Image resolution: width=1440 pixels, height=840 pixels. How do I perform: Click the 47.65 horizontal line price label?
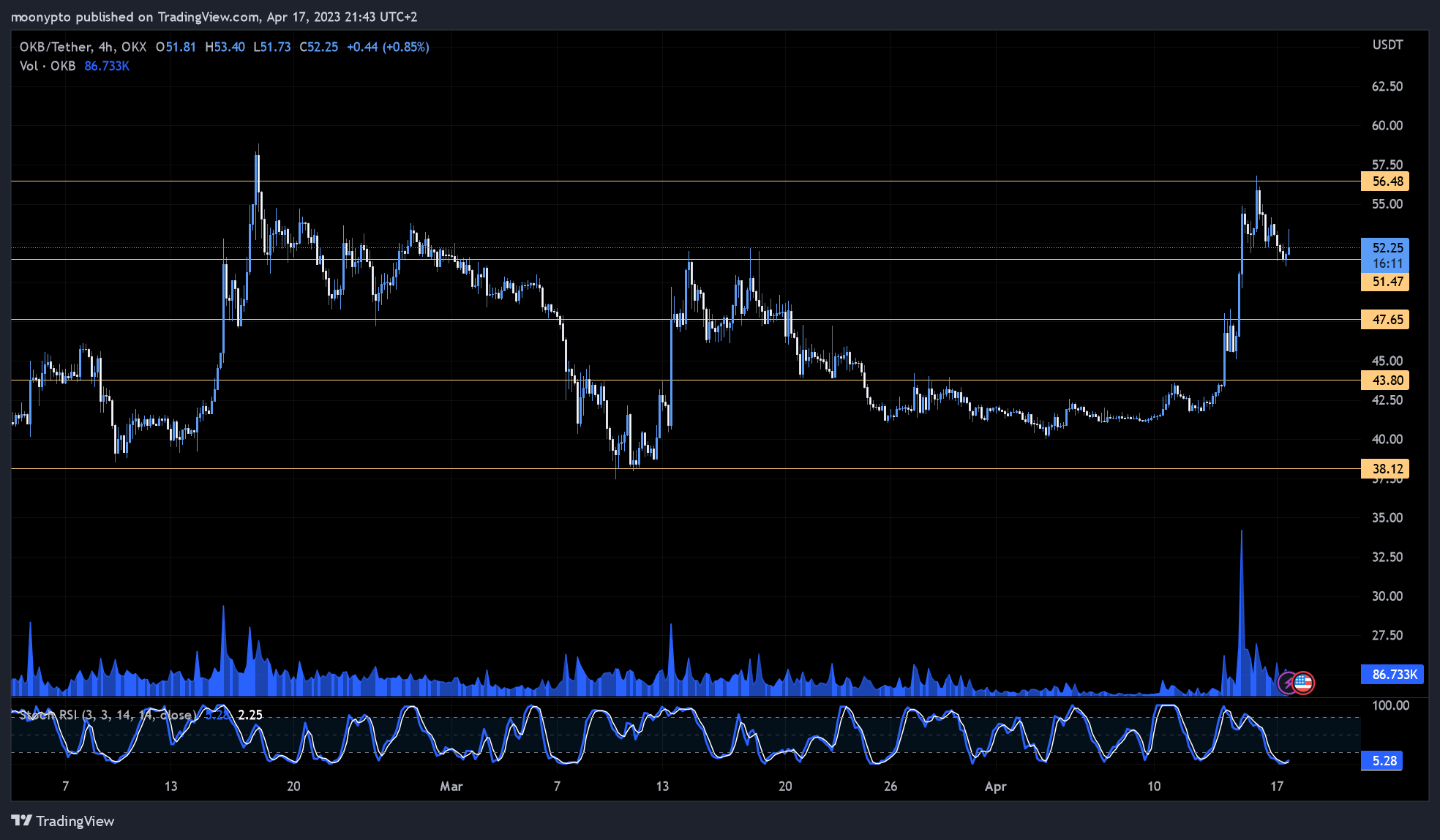(1385, 320)
